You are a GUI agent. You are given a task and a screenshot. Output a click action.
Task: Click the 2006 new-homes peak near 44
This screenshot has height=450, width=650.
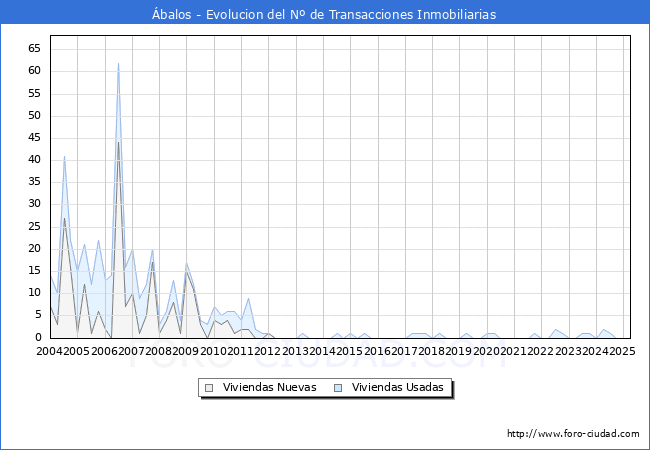pyautogui.click(x=118, y=143)
